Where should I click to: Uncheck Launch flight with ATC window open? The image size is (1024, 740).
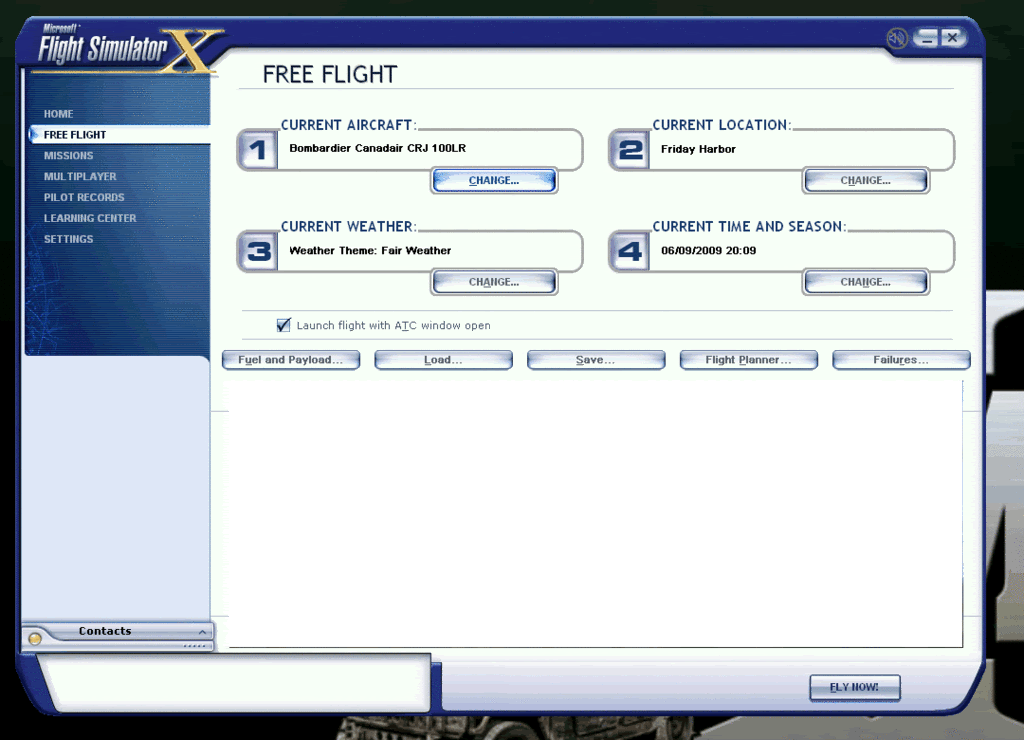tap(284, 325)
